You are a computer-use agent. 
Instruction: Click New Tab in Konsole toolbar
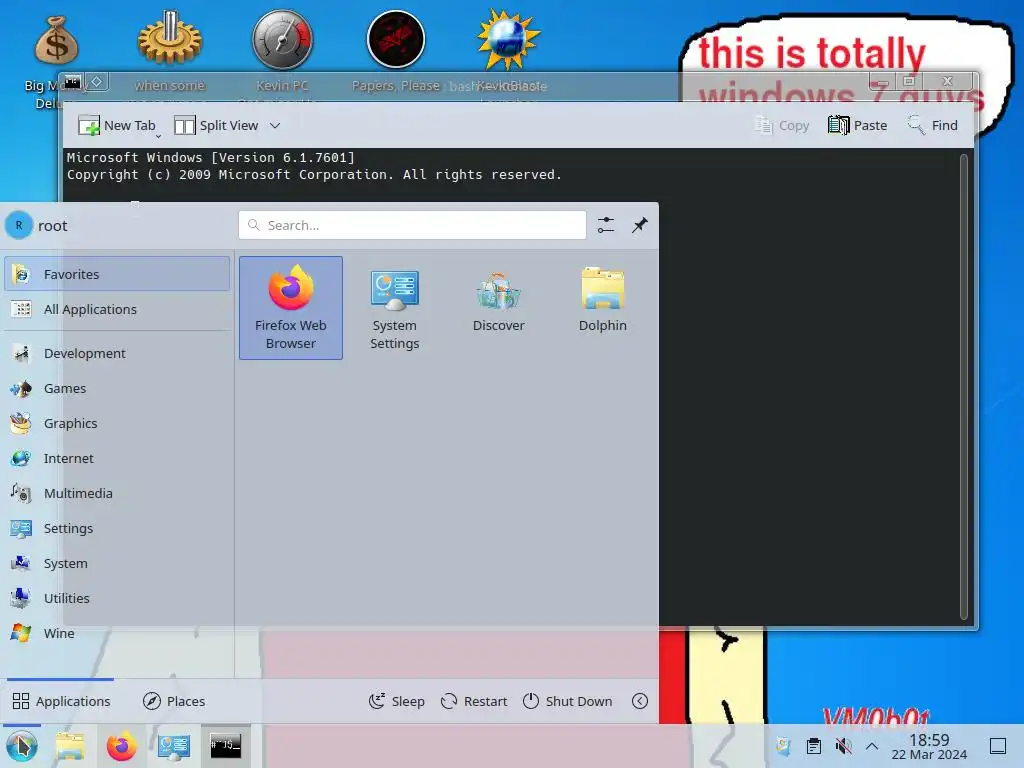117,125
